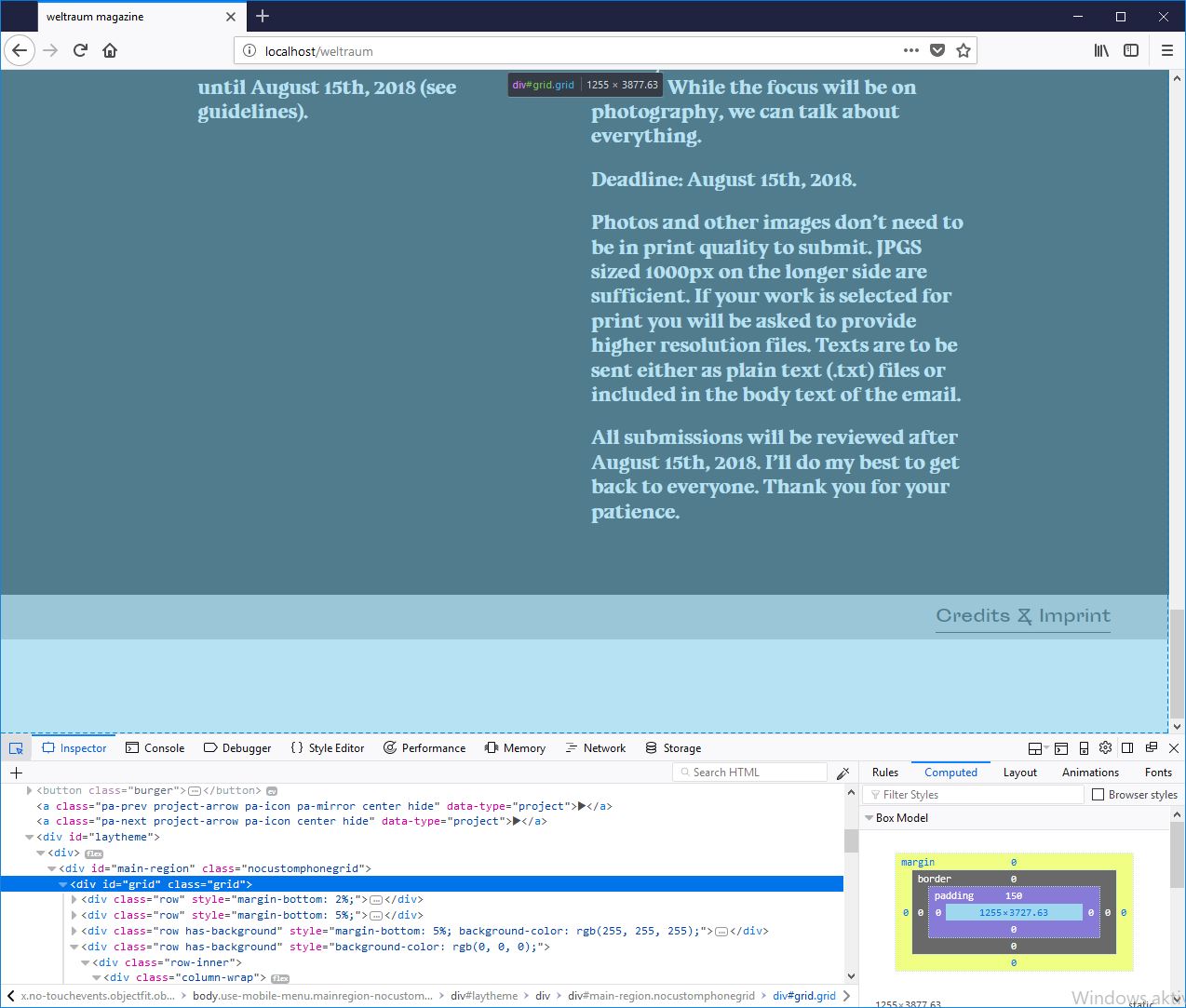Open DevTools in separate window

point(1152,747)
